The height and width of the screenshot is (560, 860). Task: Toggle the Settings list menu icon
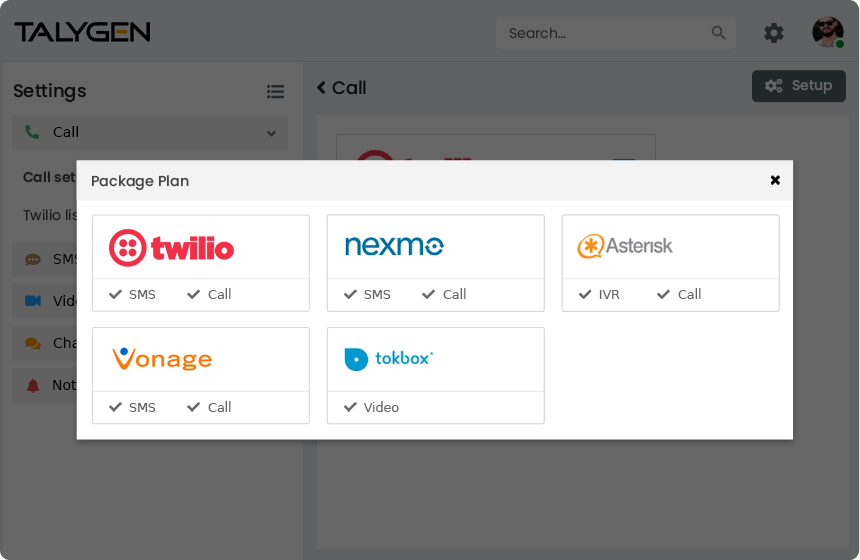(x=275, y=92)
